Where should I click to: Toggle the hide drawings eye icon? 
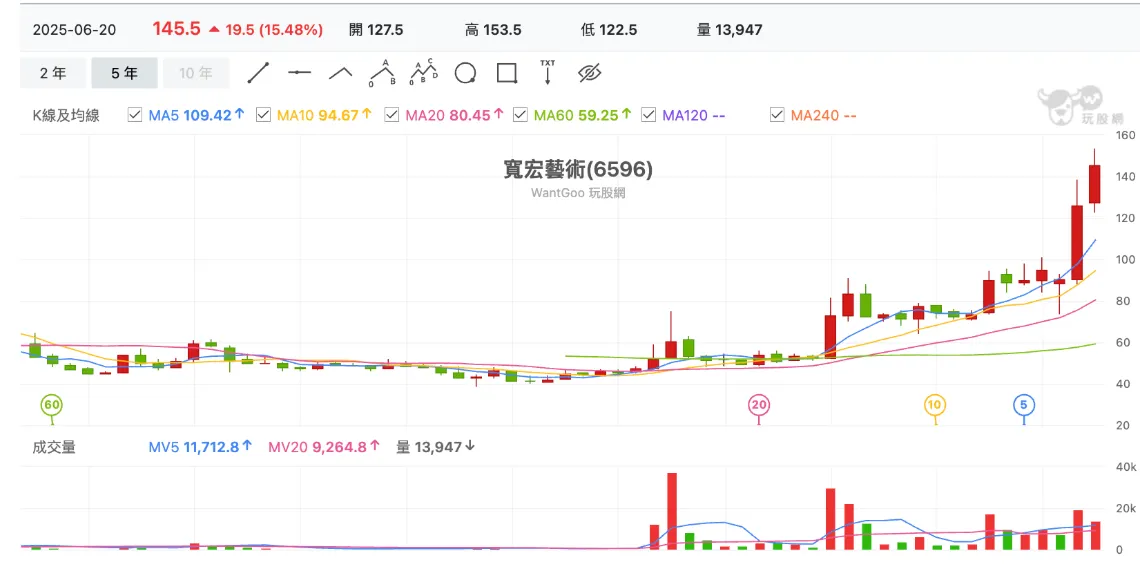coord(590,73)
